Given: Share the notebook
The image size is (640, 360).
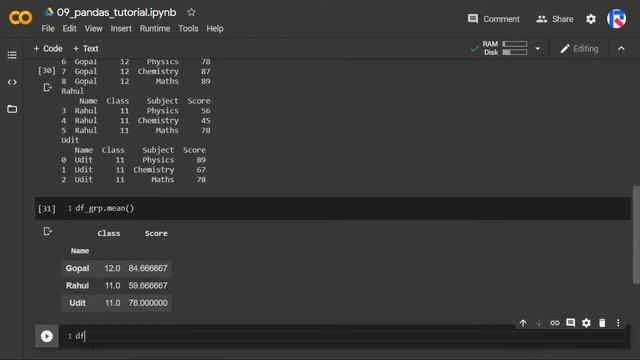Looking at the screenshot, I should tap(555, 19).
